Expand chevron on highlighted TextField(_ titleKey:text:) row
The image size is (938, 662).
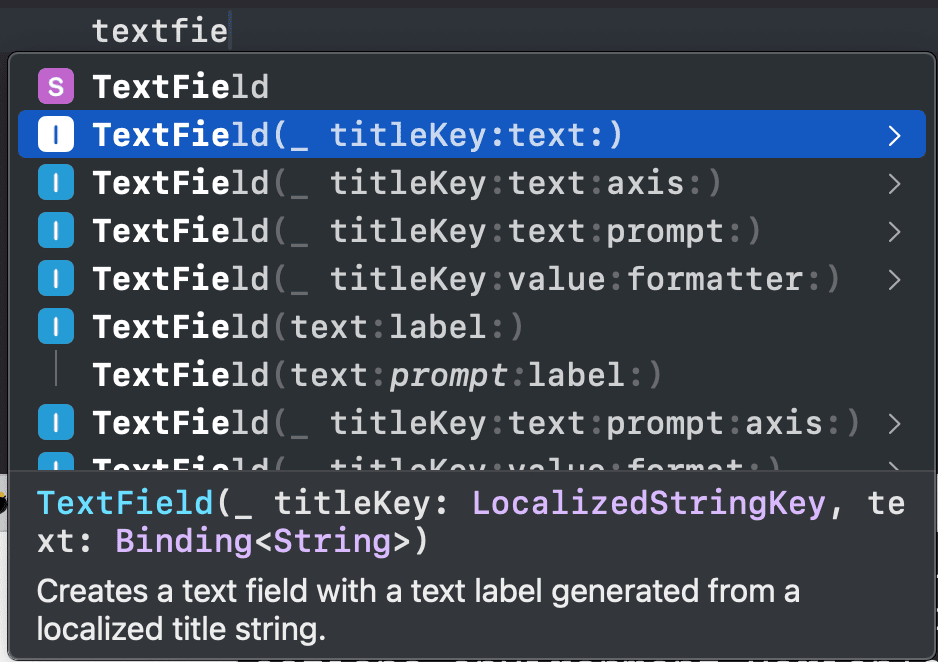coord(894,136)
